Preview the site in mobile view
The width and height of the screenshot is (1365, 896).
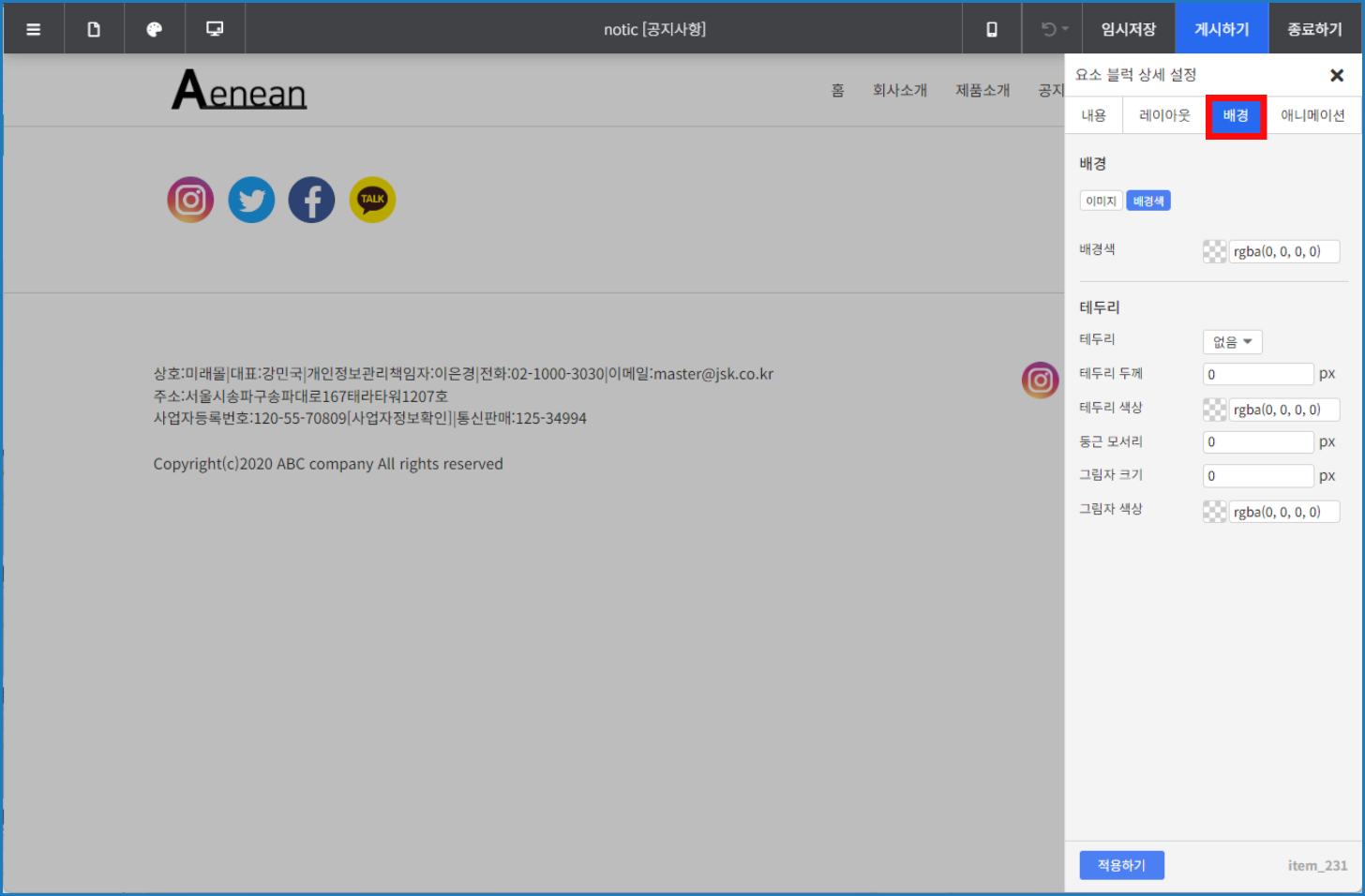click(991, 28)
